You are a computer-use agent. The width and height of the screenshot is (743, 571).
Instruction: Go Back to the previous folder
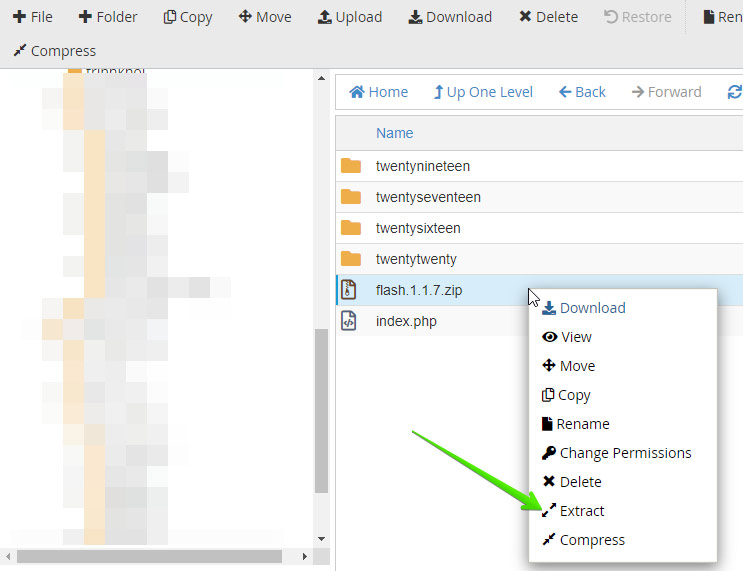(x=582, y=91)
